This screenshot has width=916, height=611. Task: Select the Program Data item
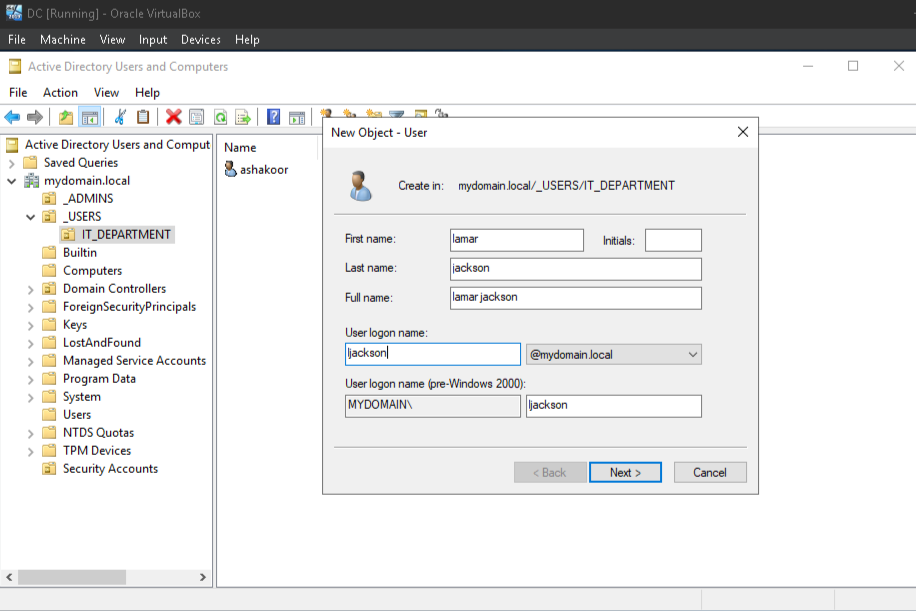tap(99, 379)
